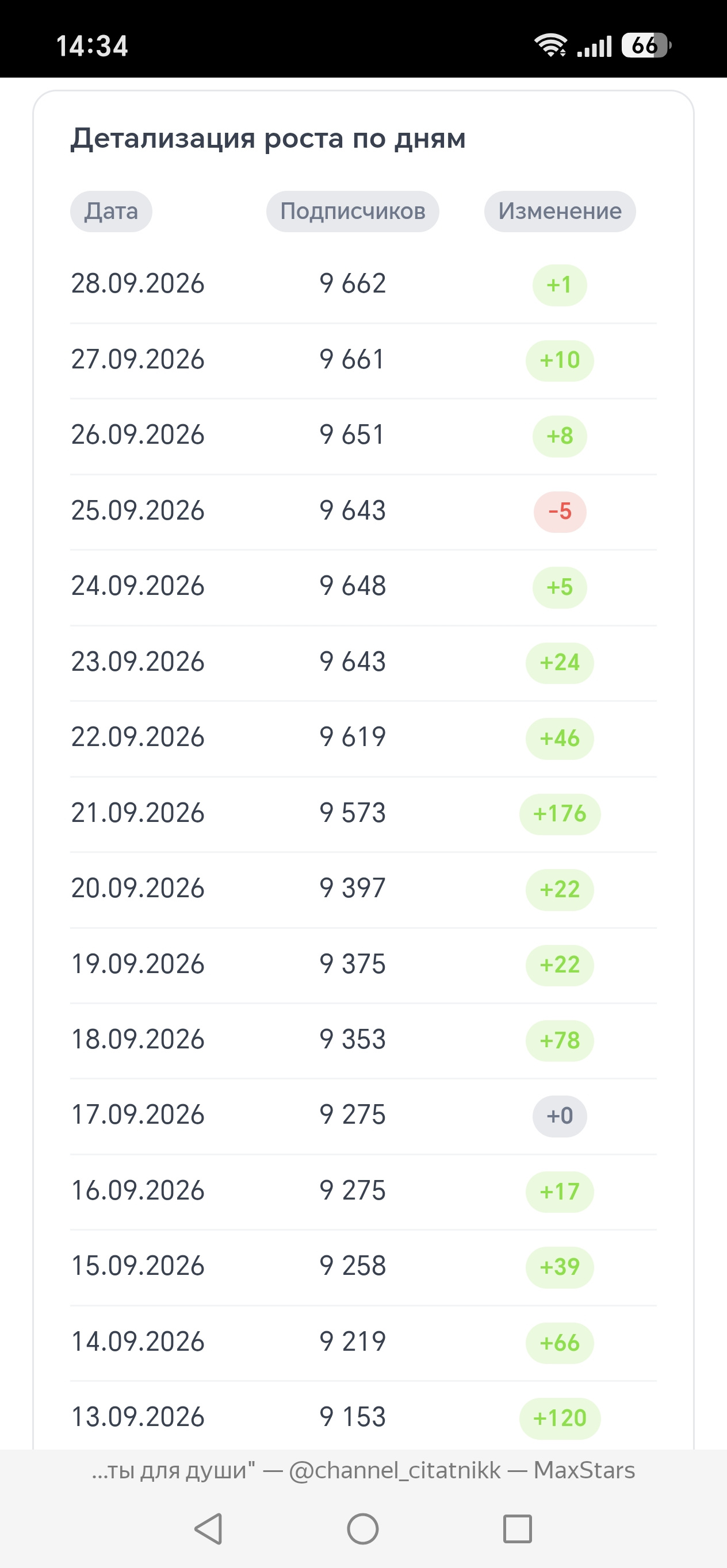Tap the Детализация роста по дням heading
This screenshot has width=727, height=1568.
click(268, 139)
